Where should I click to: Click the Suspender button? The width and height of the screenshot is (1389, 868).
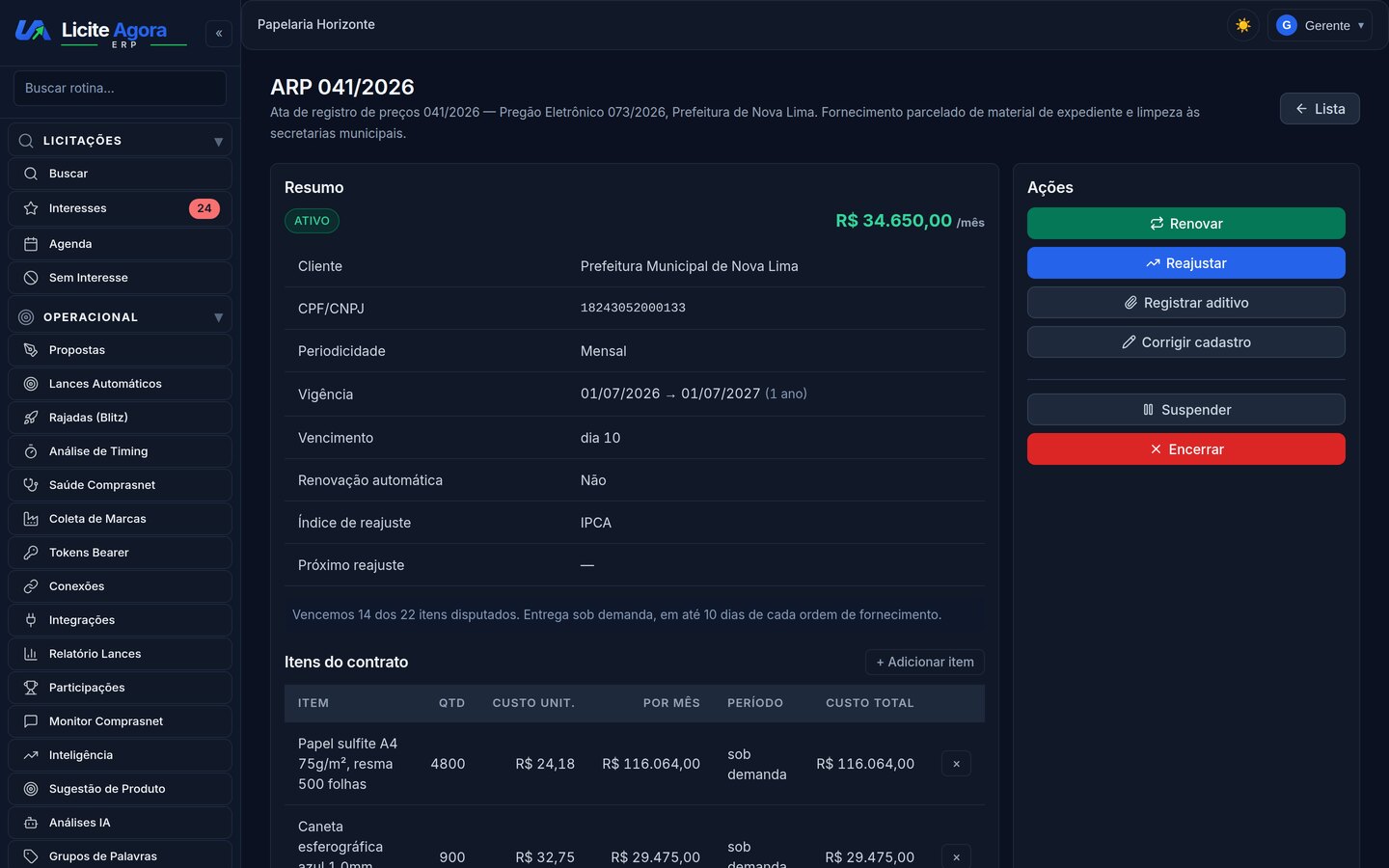point(1186,410)
